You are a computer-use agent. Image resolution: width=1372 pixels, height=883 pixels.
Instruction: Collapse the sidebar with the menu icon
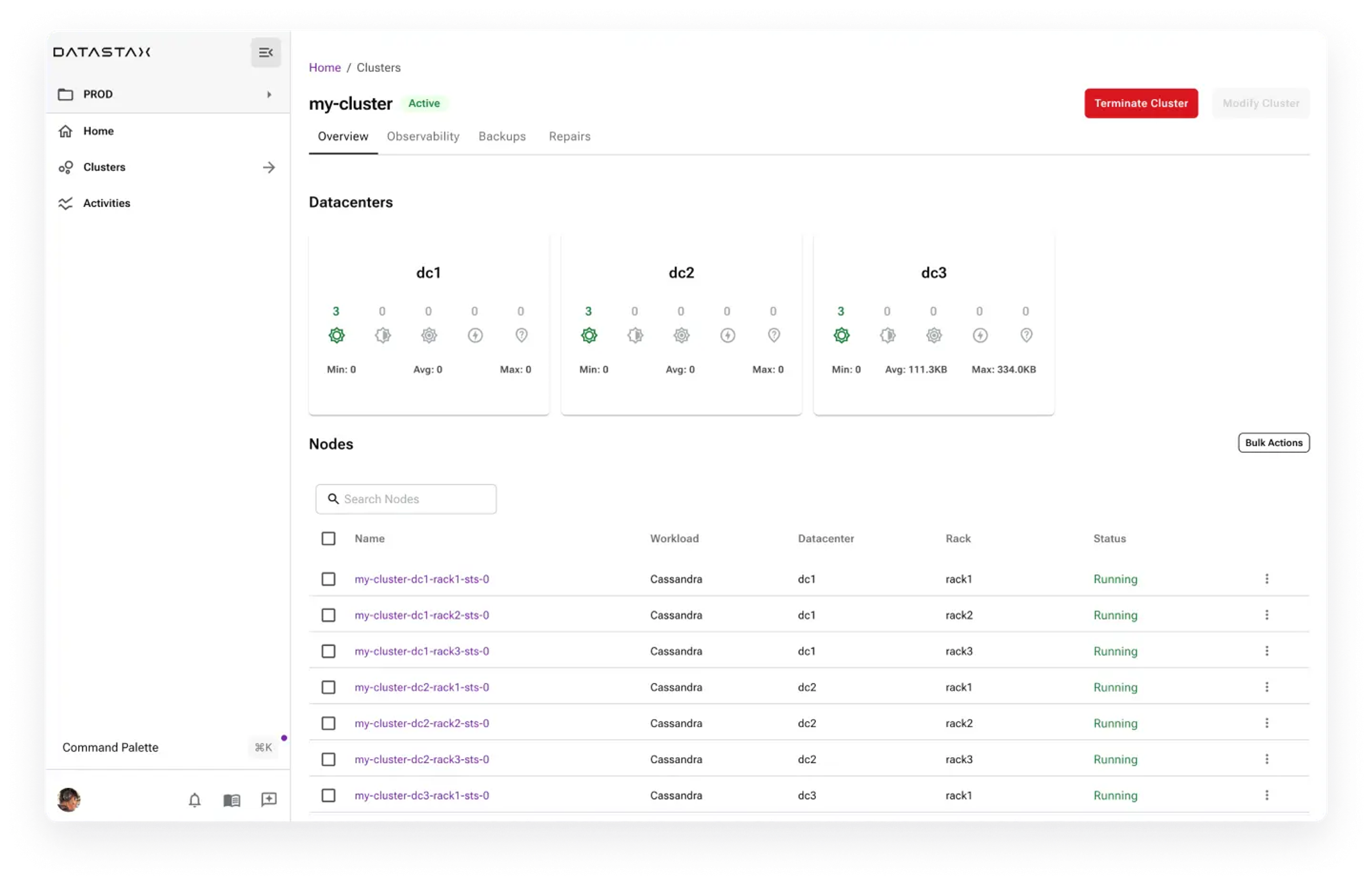(265, 52)
